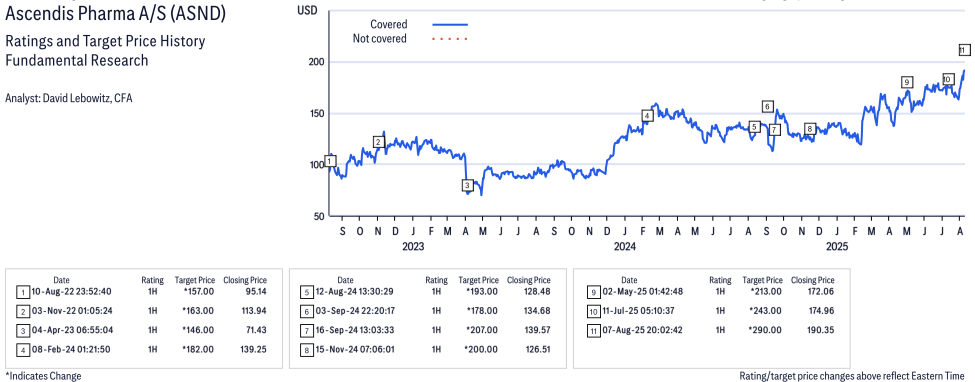Click the 2023 year label on axis
975x382 pixels.
[x=413, y=246]
